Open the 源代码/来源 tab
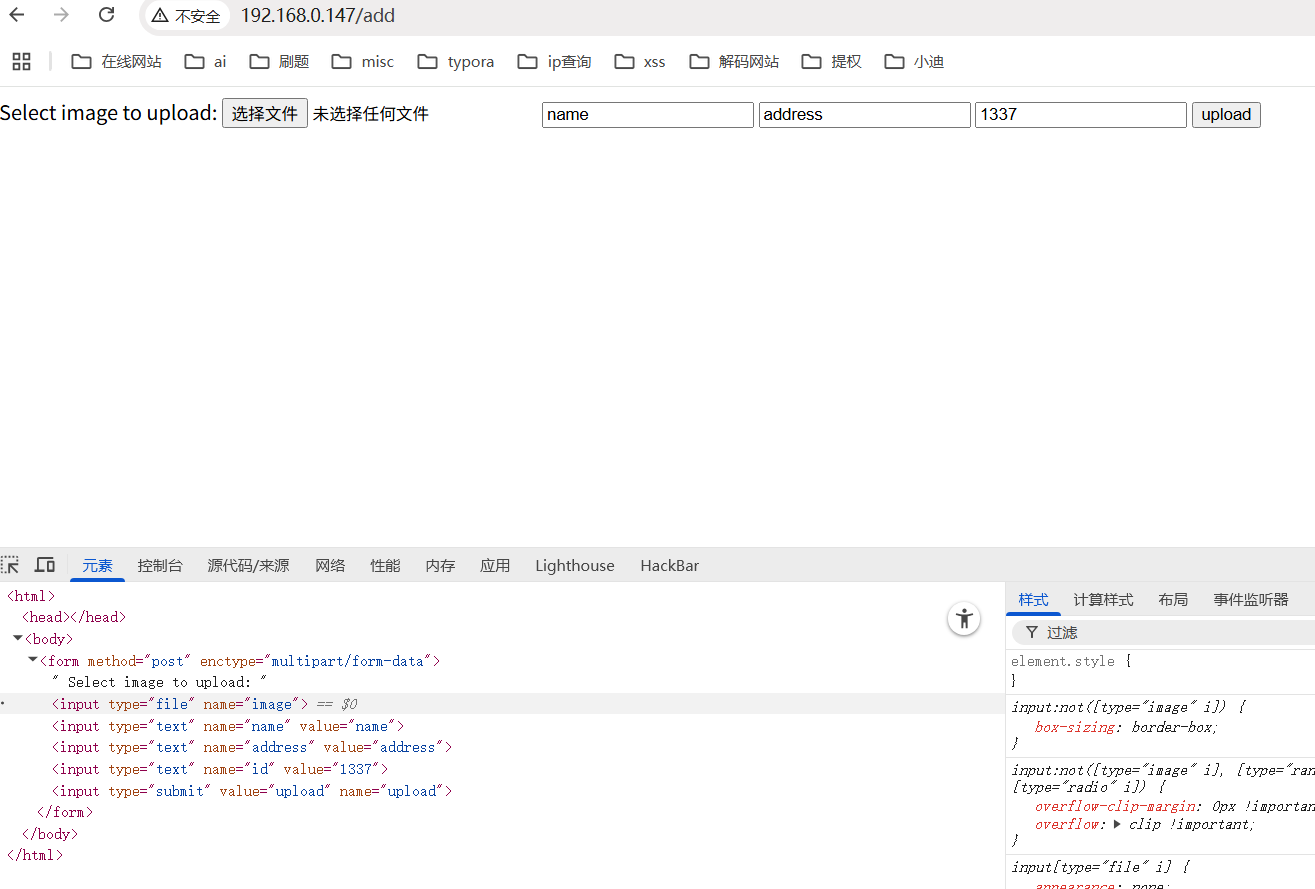 coord(248,566)
